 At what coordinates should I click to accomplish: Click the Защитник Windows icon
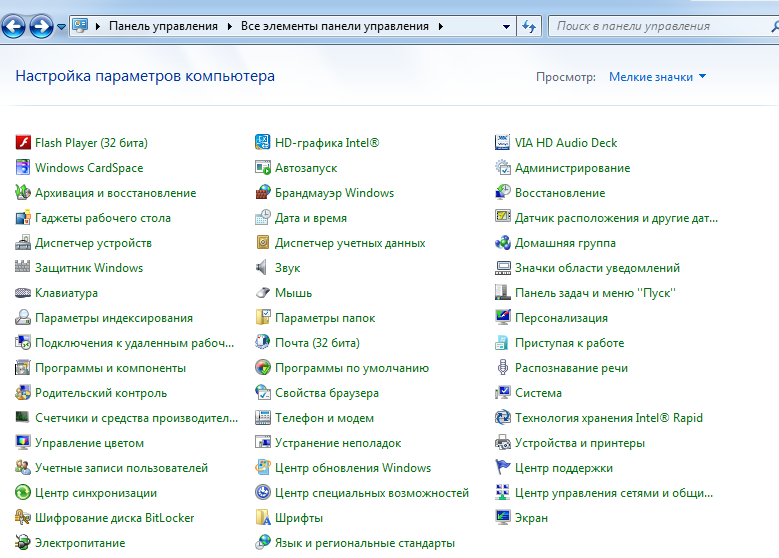point(23,267)
